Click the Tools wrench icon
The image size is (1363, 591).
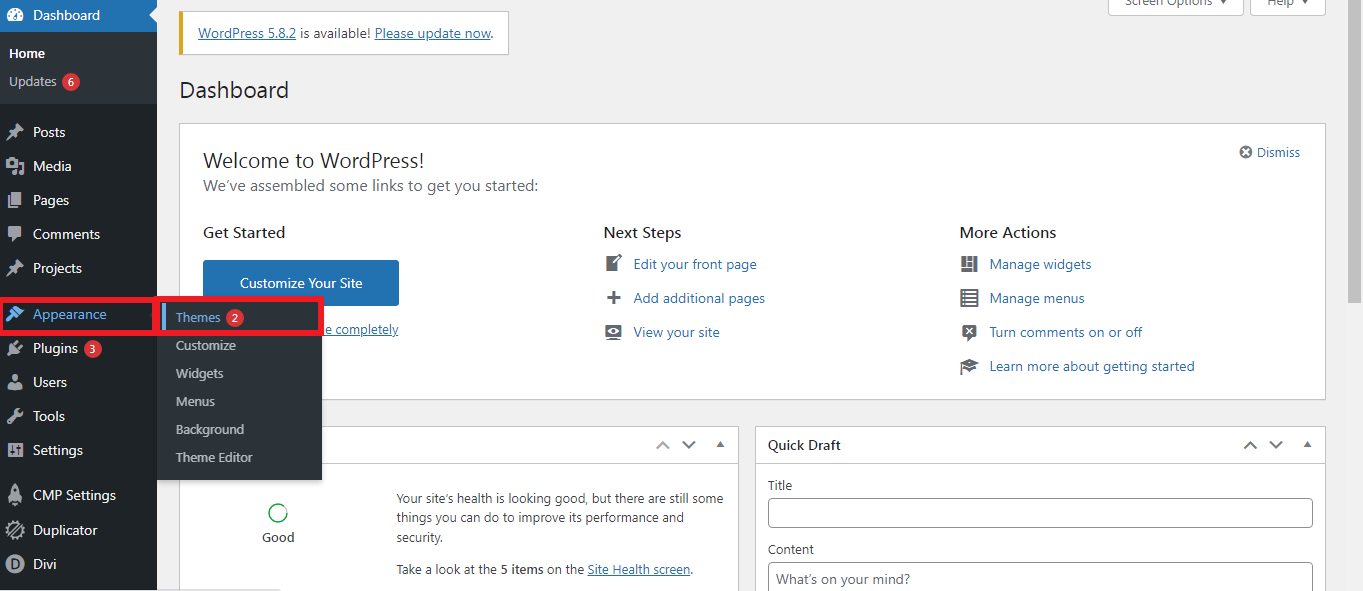(15, 416)
